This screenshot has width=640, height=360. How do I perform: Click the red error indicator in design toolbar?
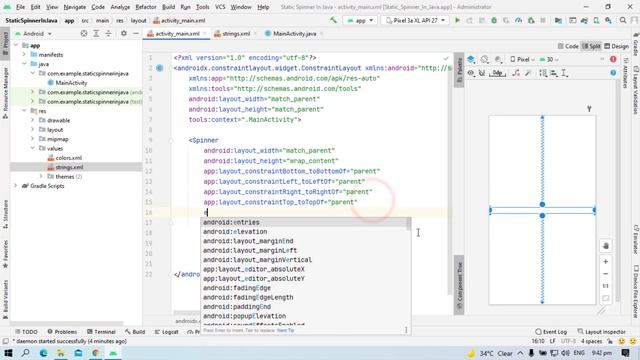[x=613, y=60]
